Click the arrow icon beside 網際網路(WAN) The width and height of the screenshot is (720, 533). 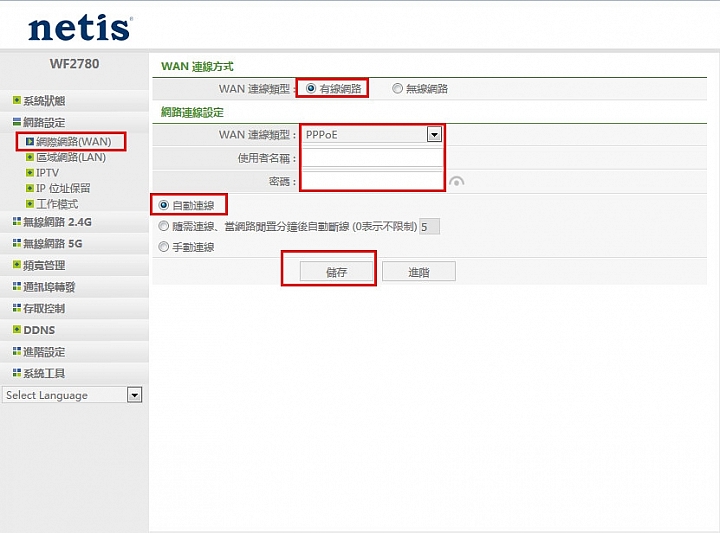pos(30,141)
